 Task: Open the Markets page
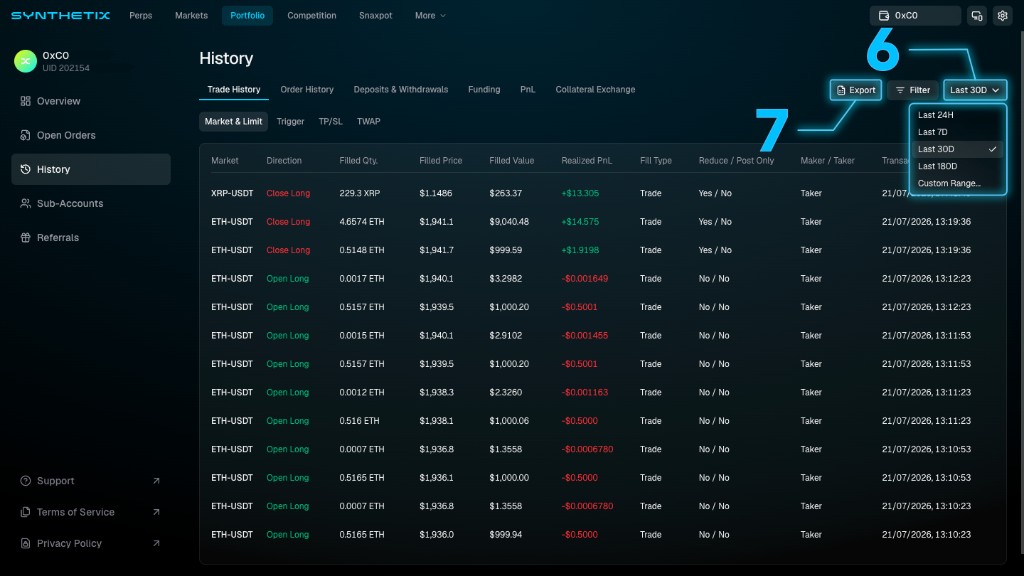click(191, 16)
